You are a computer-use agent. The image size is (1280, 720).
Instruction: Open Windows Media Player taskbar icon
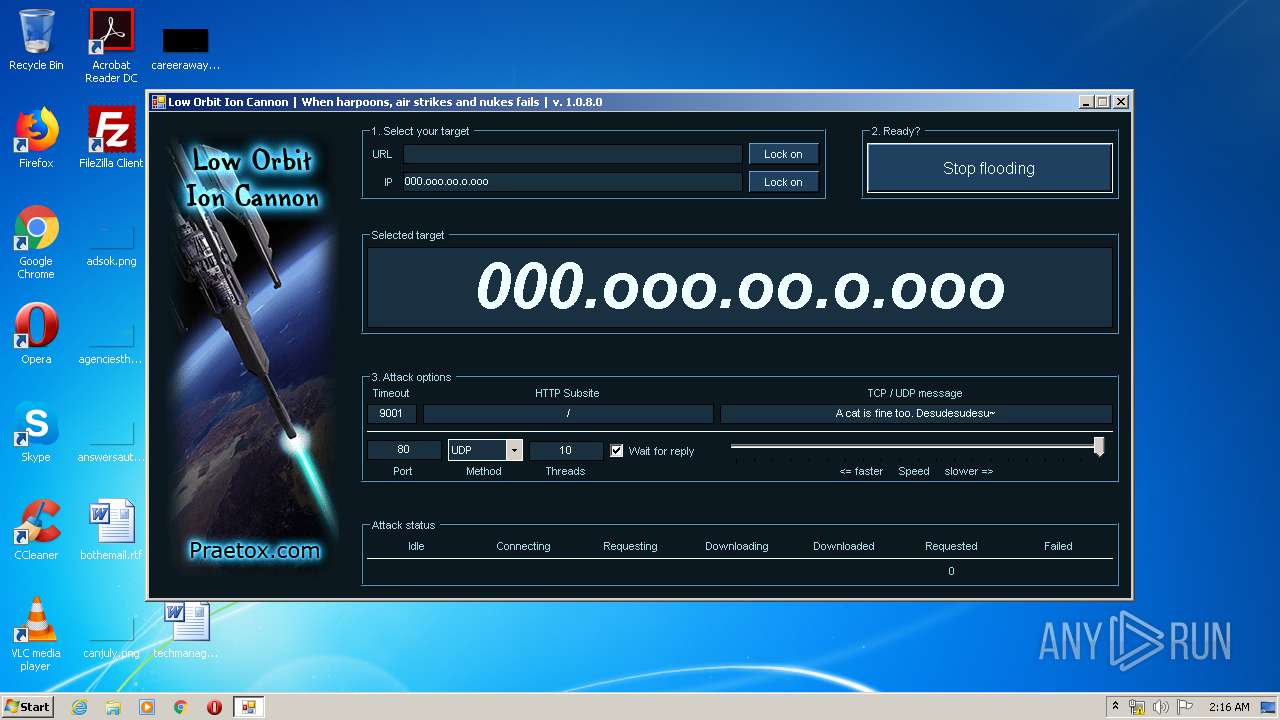pos(147,707)
